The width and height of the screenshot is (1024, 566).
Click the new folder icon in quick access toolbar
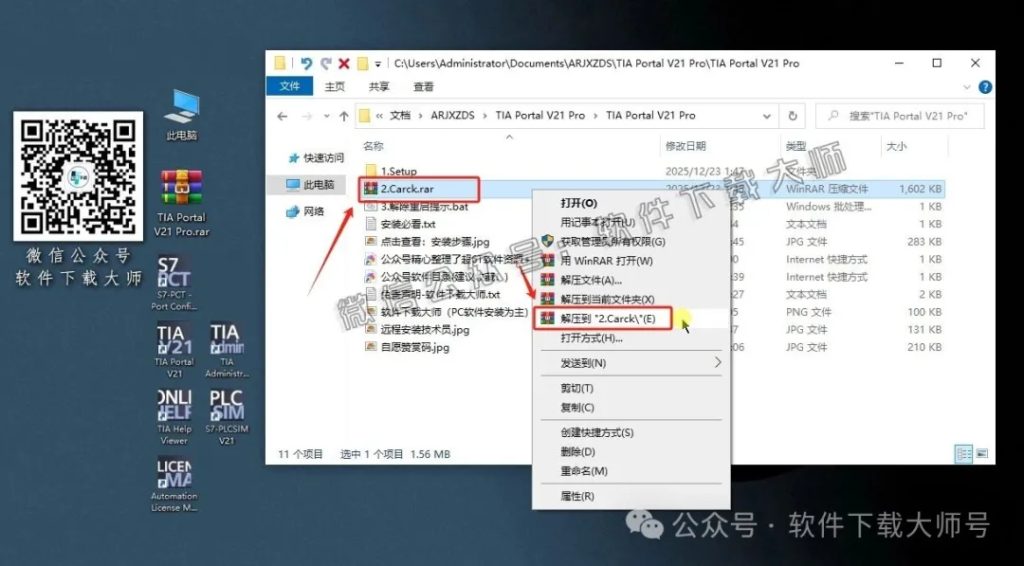[x=361, y=63]
